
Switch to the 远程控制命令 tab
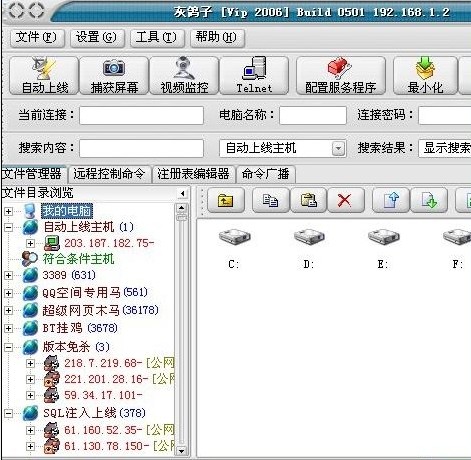coord(109,174)
